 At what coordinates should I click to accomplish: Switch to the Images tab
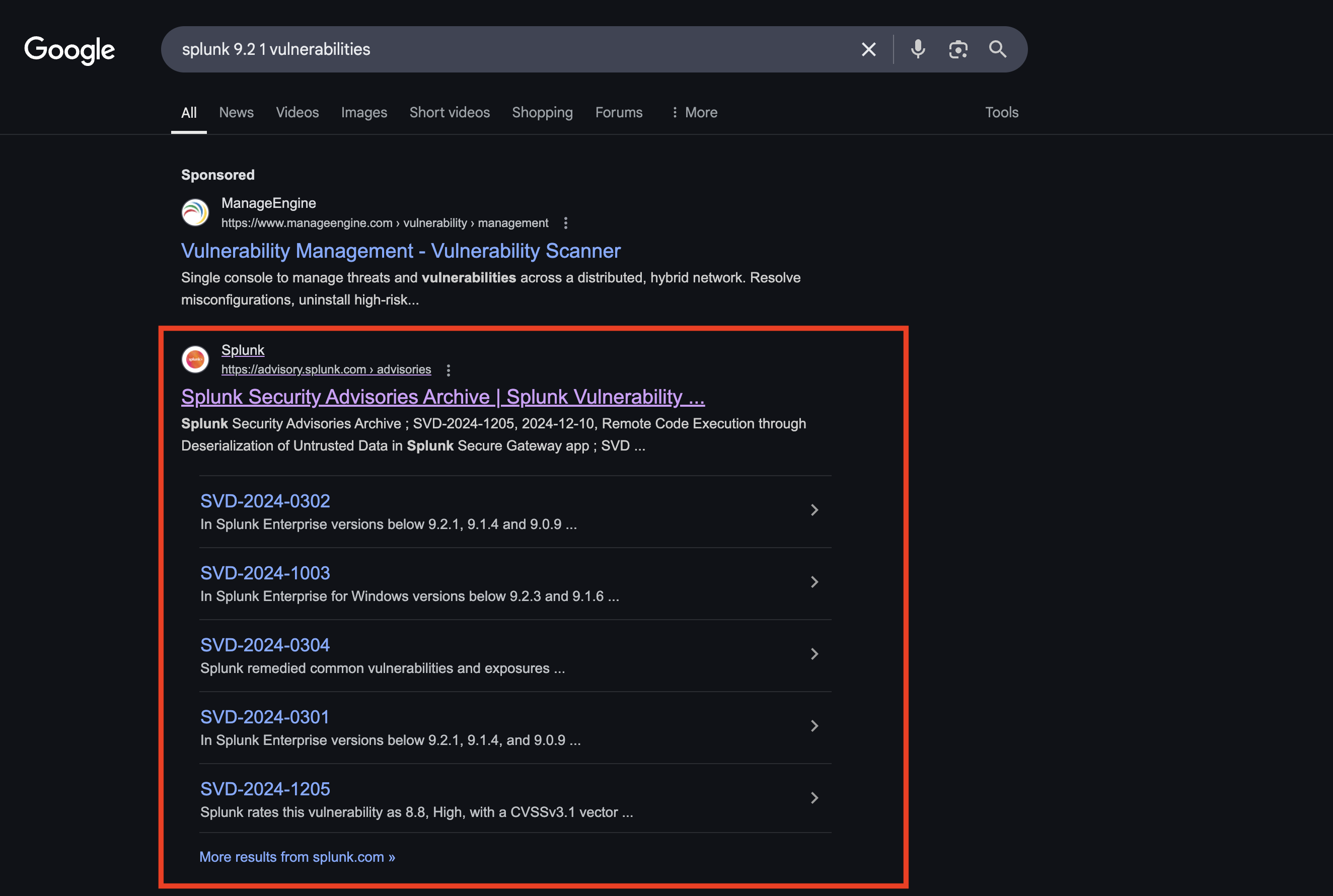coord(364,113)
